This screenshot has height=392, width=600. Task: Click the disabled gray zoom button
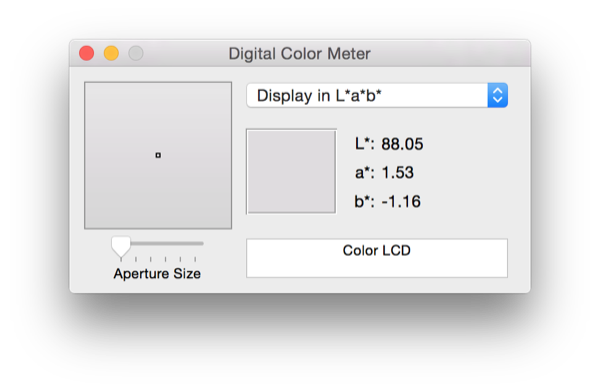pyautogui.click(x=136, y=53)
